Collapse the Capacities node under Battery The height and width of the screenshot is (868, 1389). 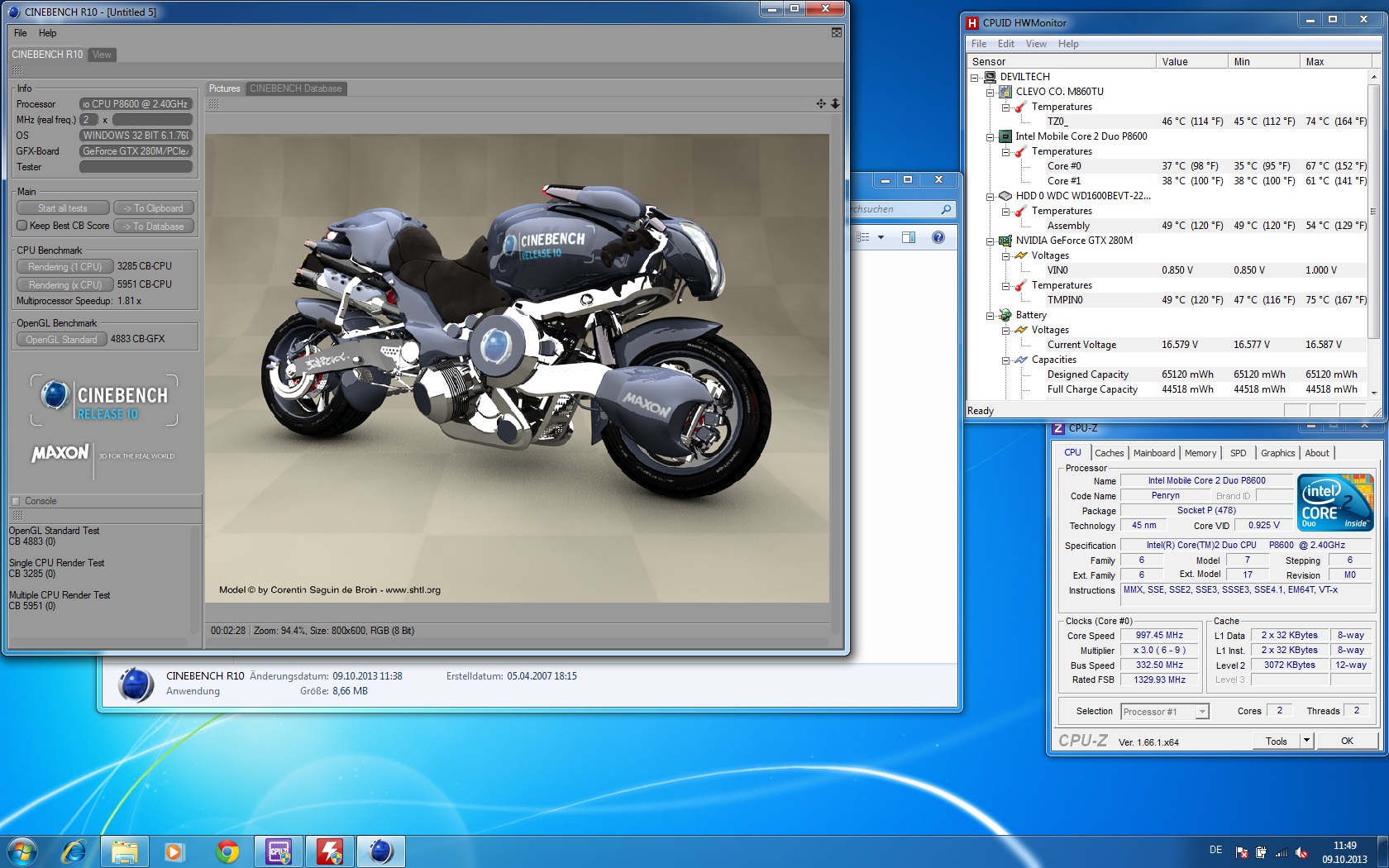point(1005,360)
